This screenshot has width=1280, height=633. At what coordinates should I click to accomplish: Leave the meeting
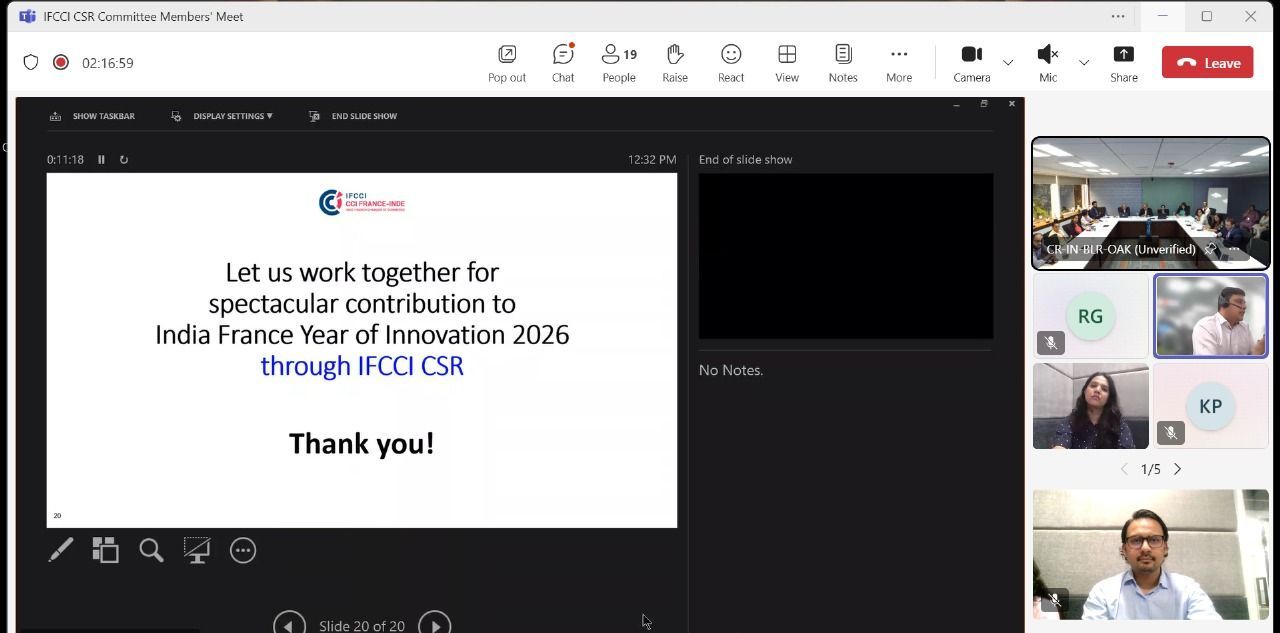[x=1207, y=62]
